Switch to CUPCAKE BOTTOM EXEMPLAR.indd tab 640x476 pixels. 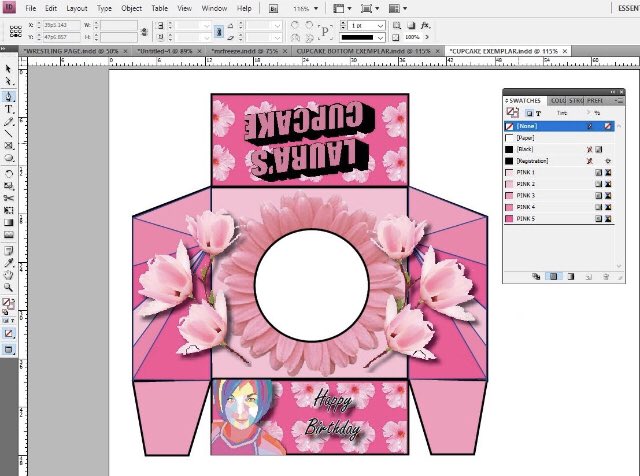click(x=363, y=51)
